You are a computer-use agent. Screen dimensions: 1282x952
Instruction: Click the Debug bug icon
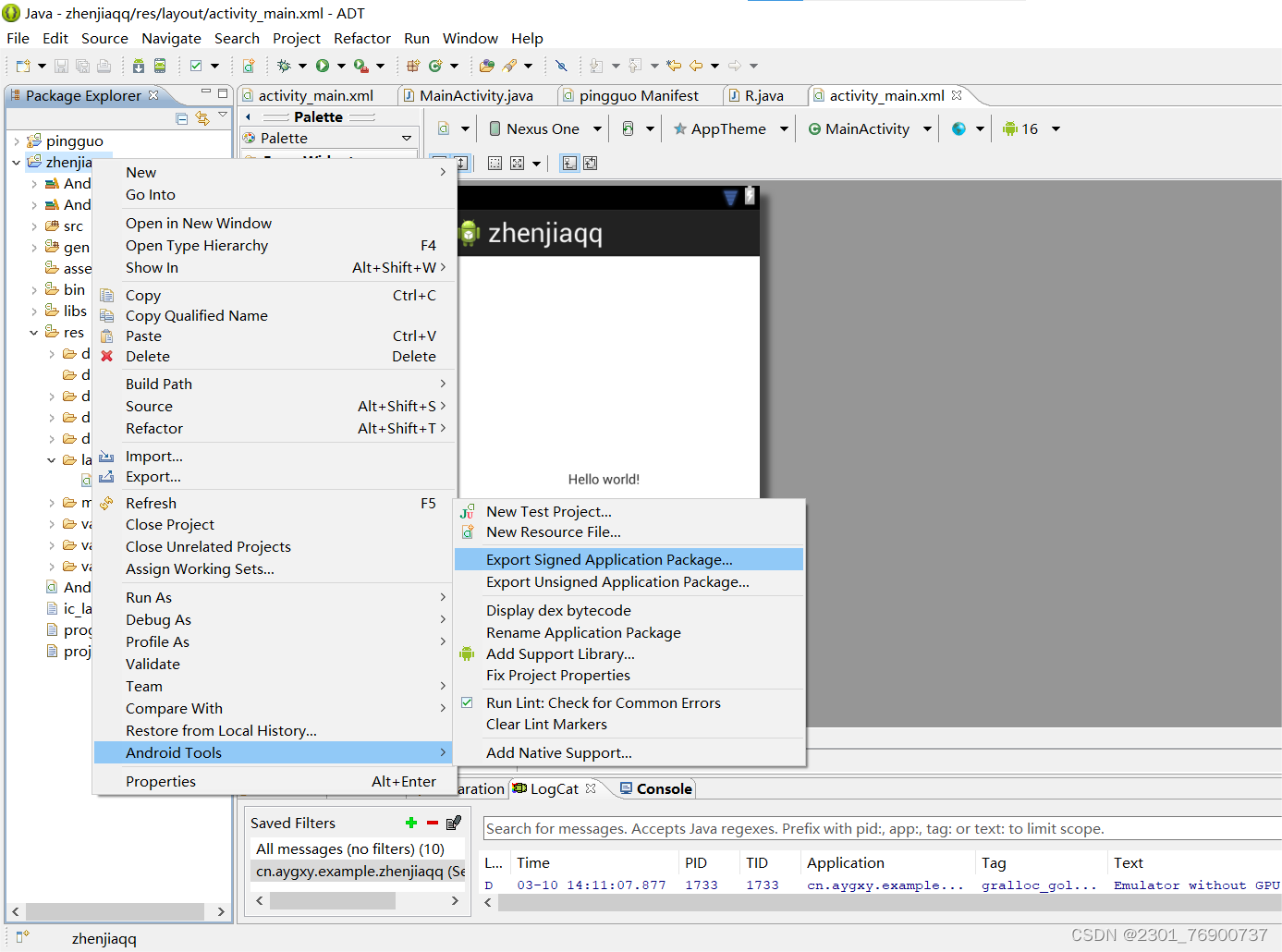pos(284,66)
